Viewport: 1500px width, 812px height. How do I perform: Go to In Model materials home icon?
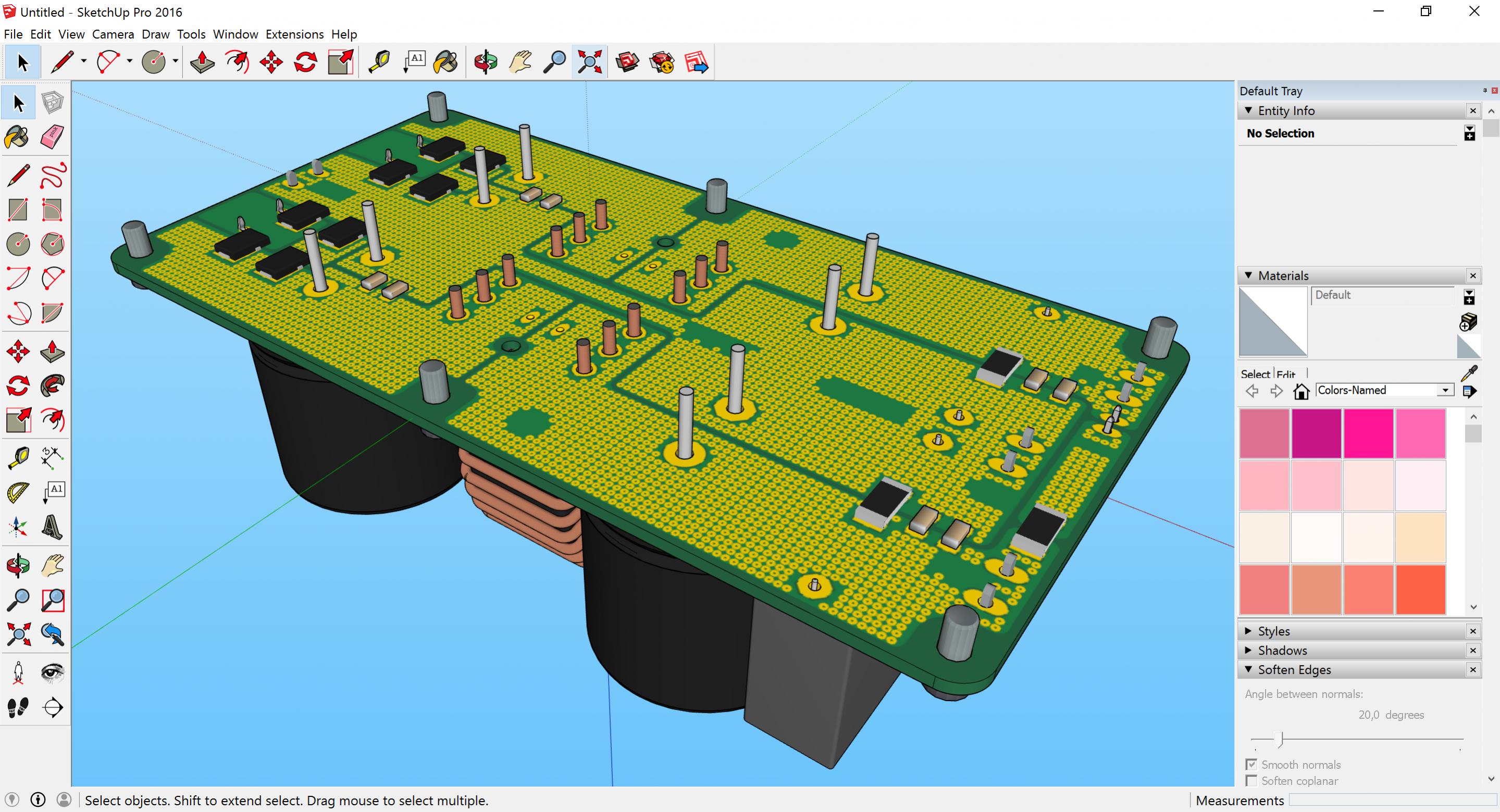1301,391
